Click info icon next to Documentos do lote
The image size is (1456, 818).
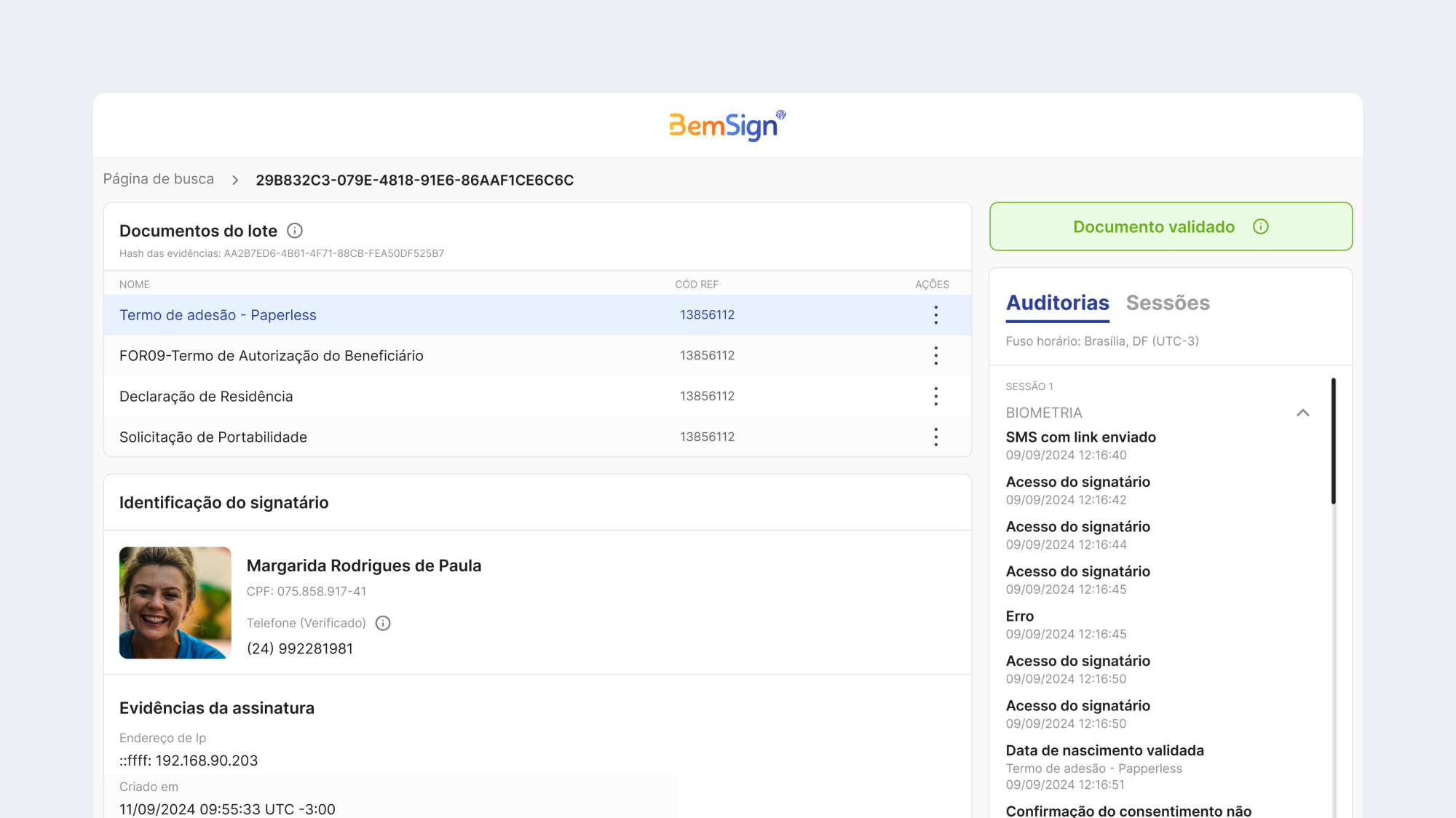pyautogui.click(x=295, y=231)
